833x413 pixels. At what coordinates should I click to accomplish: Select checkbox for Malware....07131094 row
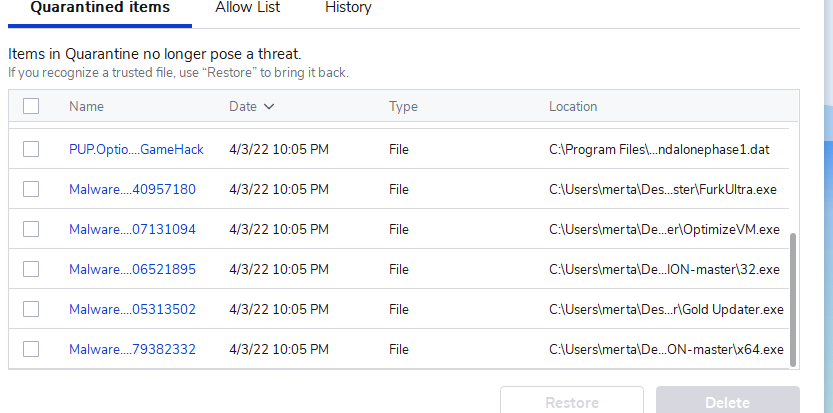tap(31, 229)
